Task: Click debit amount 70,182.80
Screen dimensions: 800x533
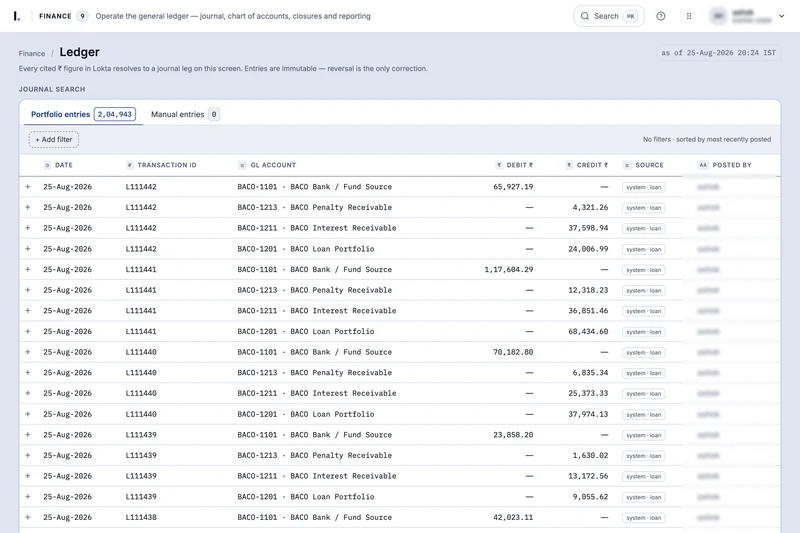Action: point(513,352)
